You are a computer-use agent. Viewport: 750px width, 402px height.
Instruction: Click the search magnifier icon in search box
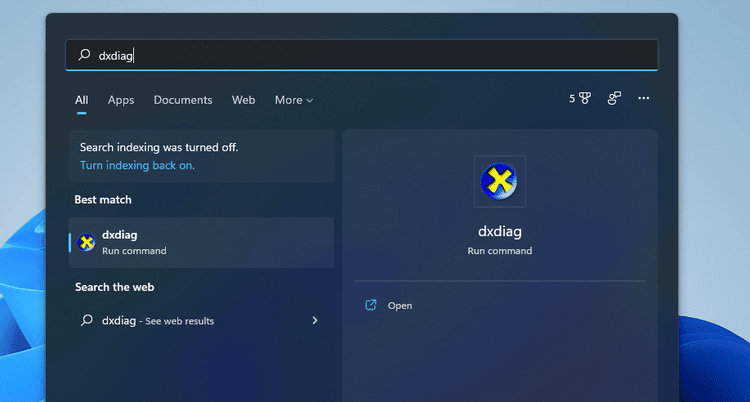pos(84,55)
